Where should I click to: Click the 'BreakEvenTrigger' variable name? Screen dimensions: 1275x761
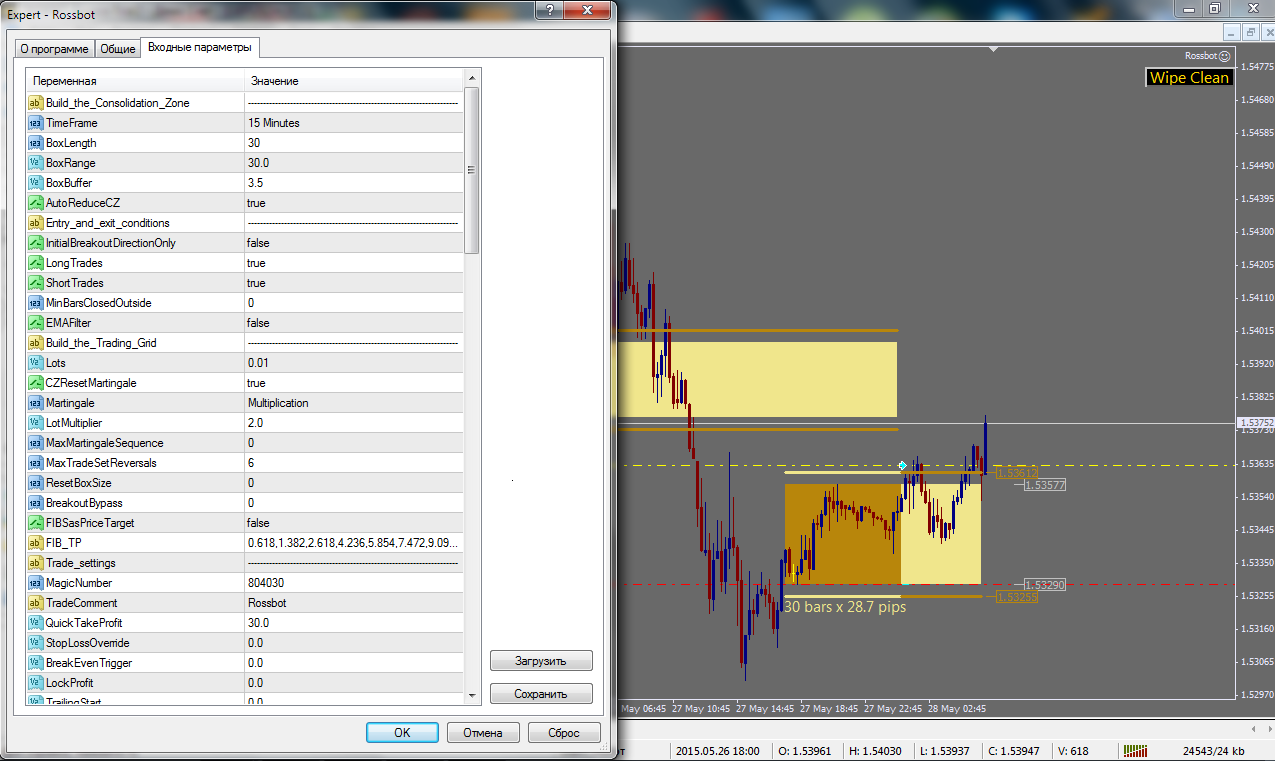point(89,663)
